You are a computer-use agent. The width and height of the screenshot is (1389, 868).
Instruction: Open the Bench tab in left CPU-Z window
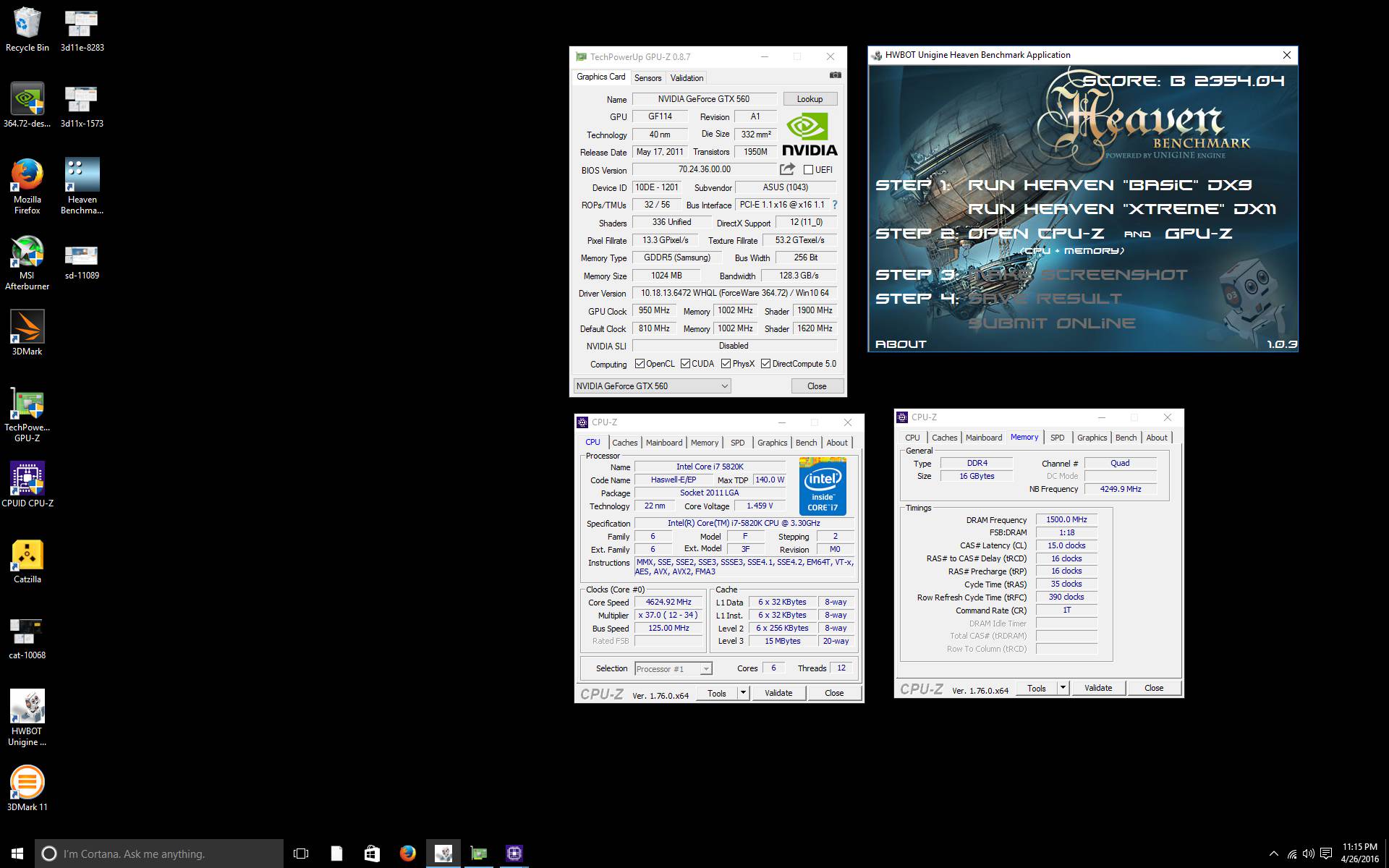807,443
